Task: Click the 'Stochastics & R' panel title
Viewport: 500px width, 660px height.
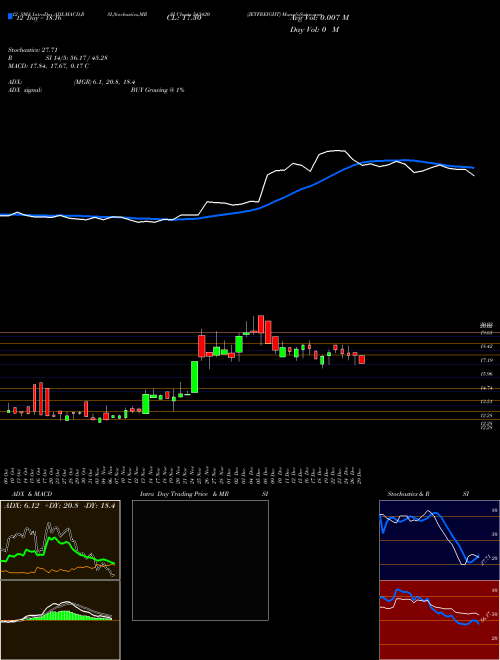Action: click(409, 494)
